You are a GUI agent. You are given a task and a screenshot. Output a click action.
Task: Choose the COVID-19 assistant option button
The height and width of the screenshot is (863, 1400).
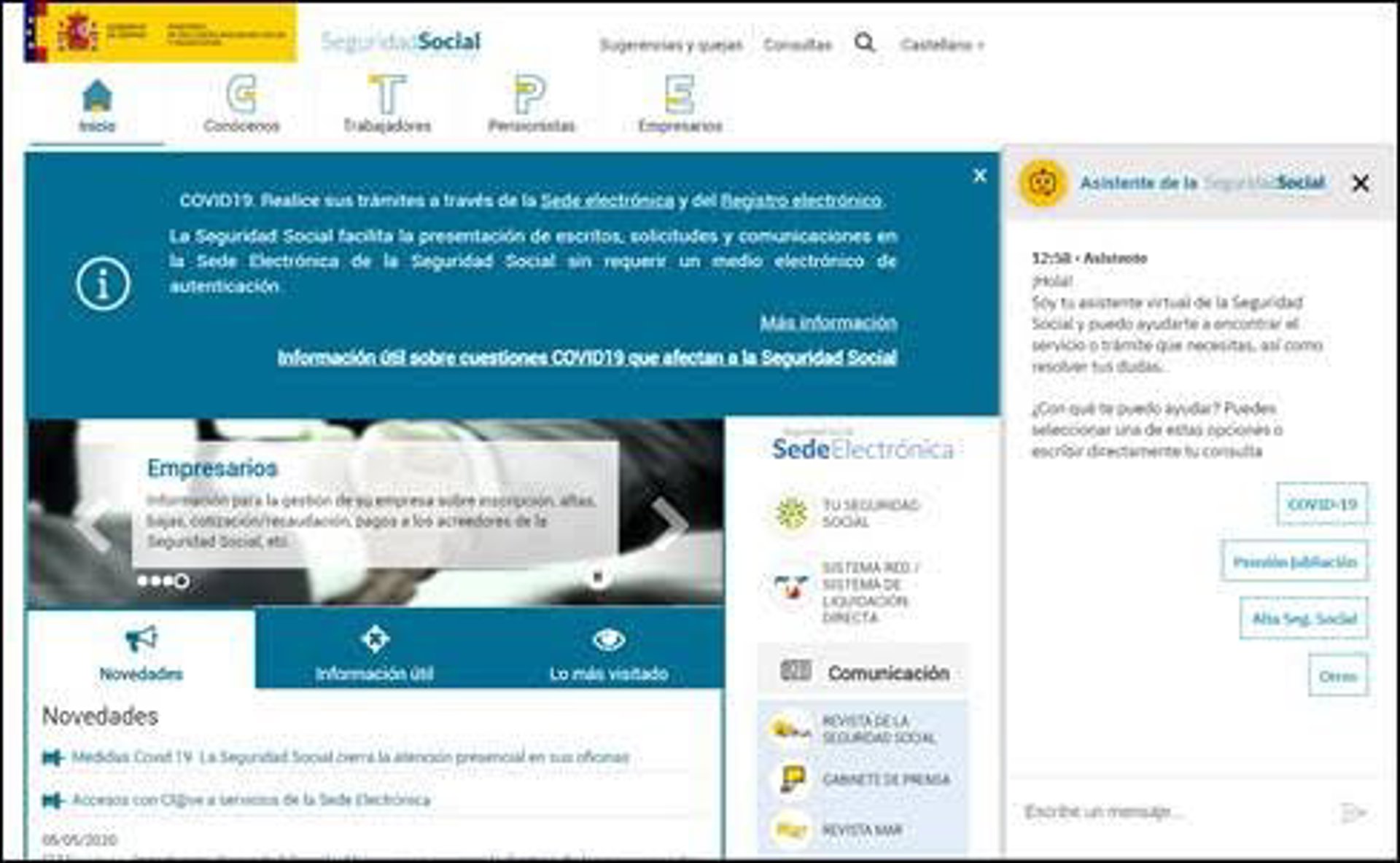1321,504
